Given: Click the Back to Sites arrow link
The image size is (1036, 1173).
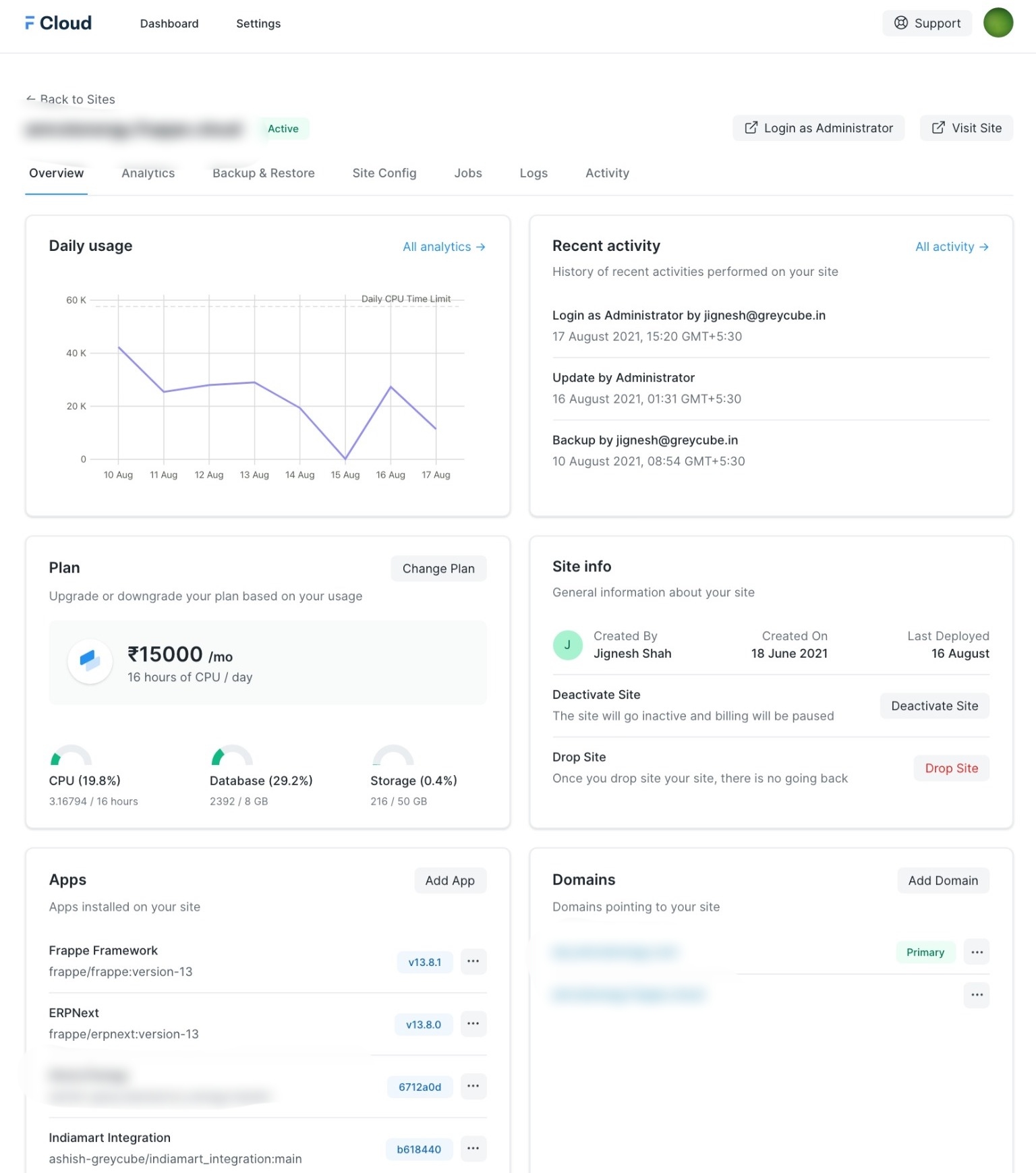Looking at the screenshot, I should tap(71, 99).
